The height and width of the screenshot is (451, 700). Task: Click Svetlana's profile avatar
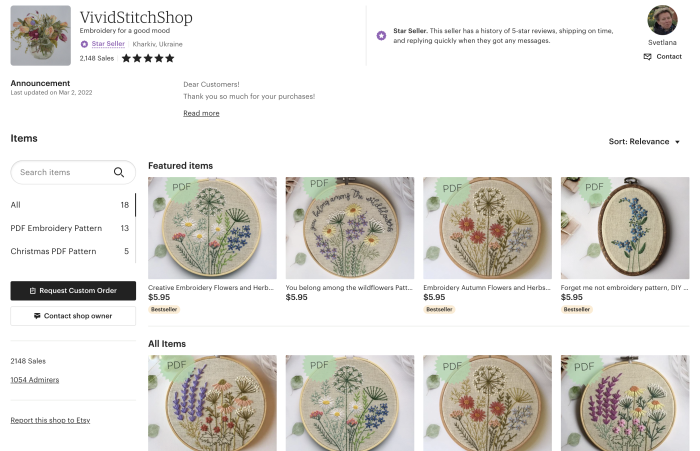pos(662,20)
